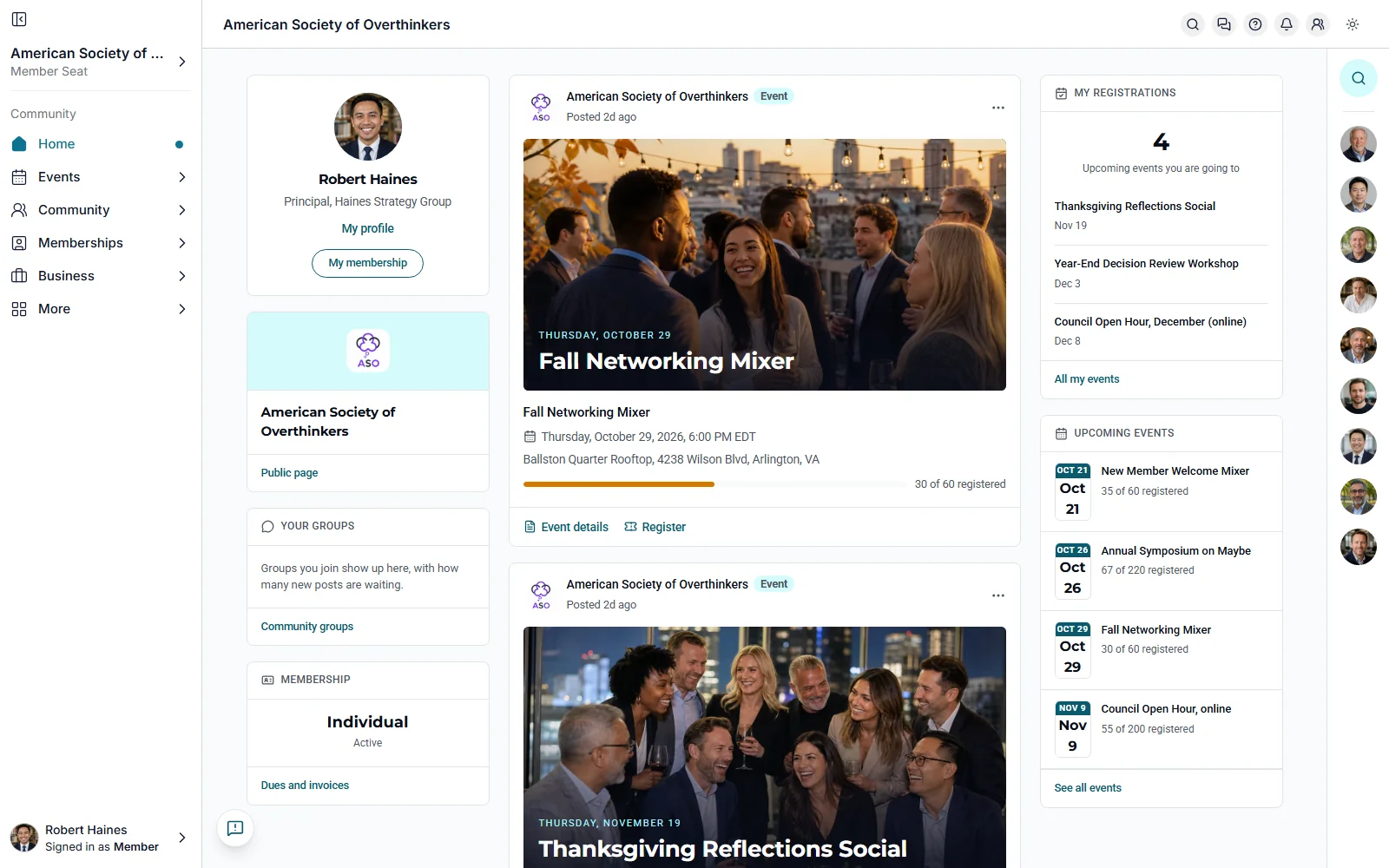Screen dimensions: 1389x868
Task: Open Thanksgiving Reflections Social registration Nov 19
Action: click(1161, 215)
